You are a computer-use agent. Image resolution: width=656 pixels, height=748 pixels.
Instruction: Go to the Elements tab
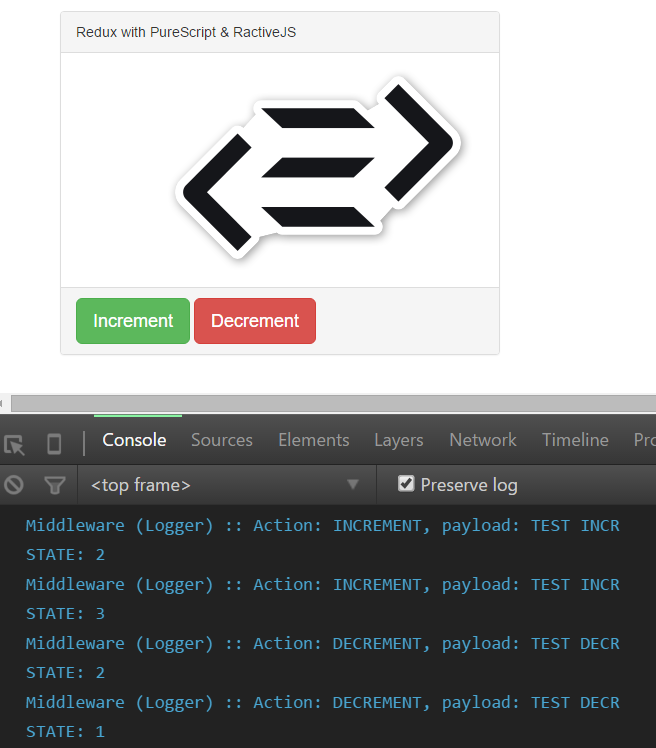[x=313, y=440]
